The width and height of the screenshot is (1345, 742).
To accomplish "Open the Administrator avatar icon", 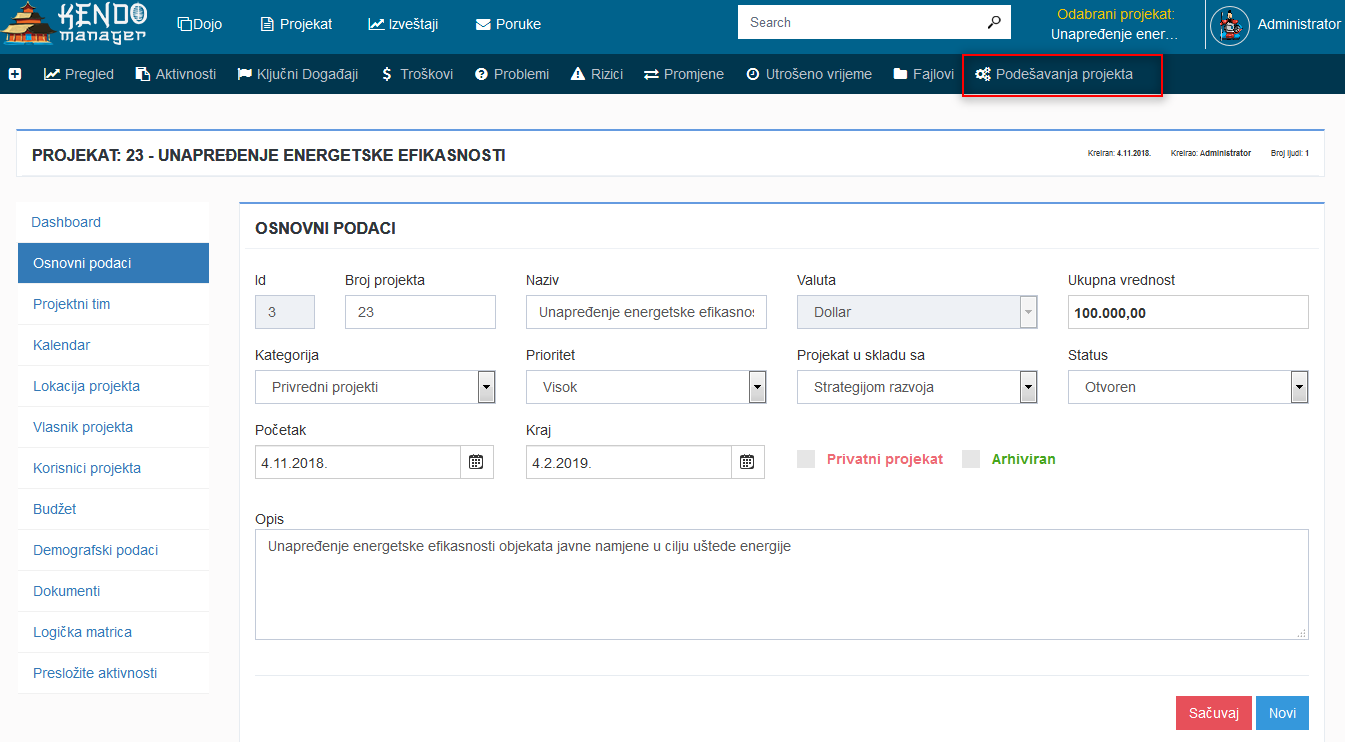I will (1230, 25).
